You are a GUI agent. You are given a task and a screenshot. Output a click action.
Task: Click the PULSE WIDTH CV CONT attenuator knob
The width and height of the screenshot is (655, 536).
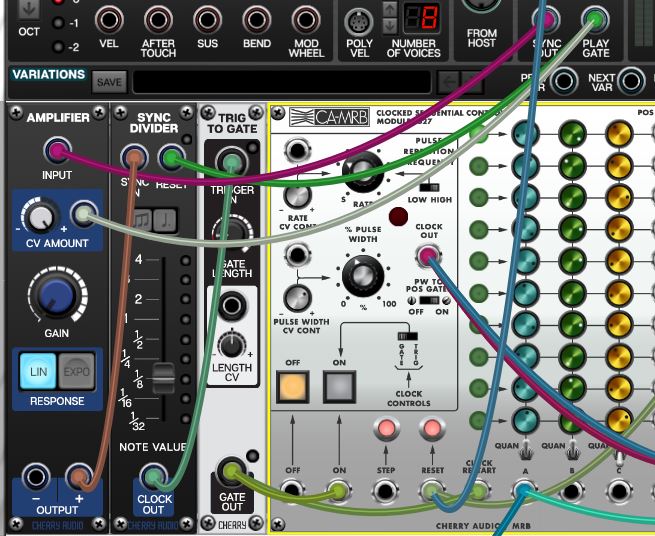click(x=297, y=298)
